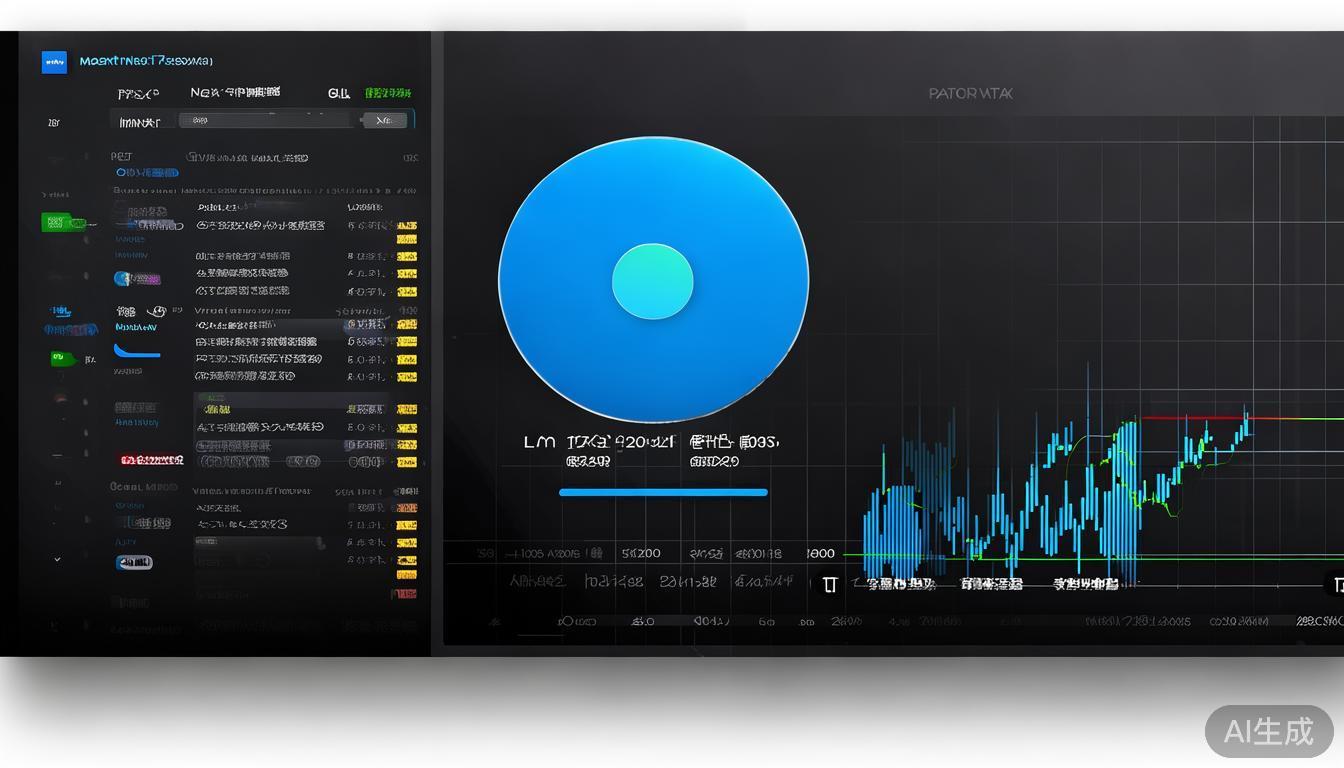Click the blue circular donut chart graphic

[653, 280]
